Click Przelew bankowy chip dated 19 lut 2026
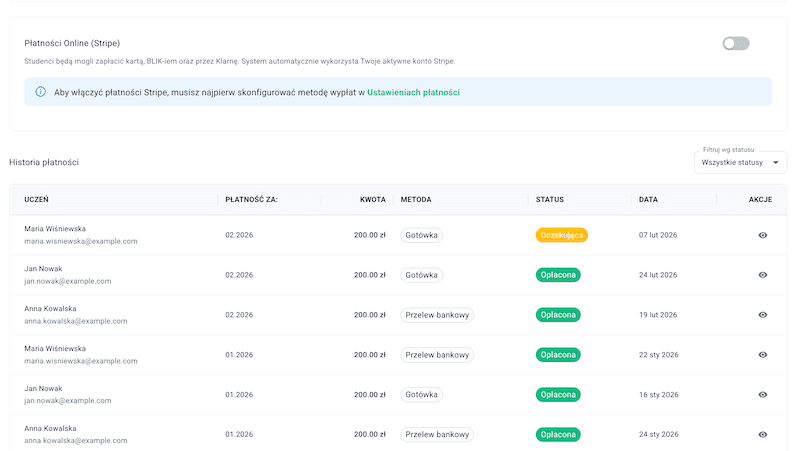The width and height of the screenshot is (800, 451). (437, 315)
